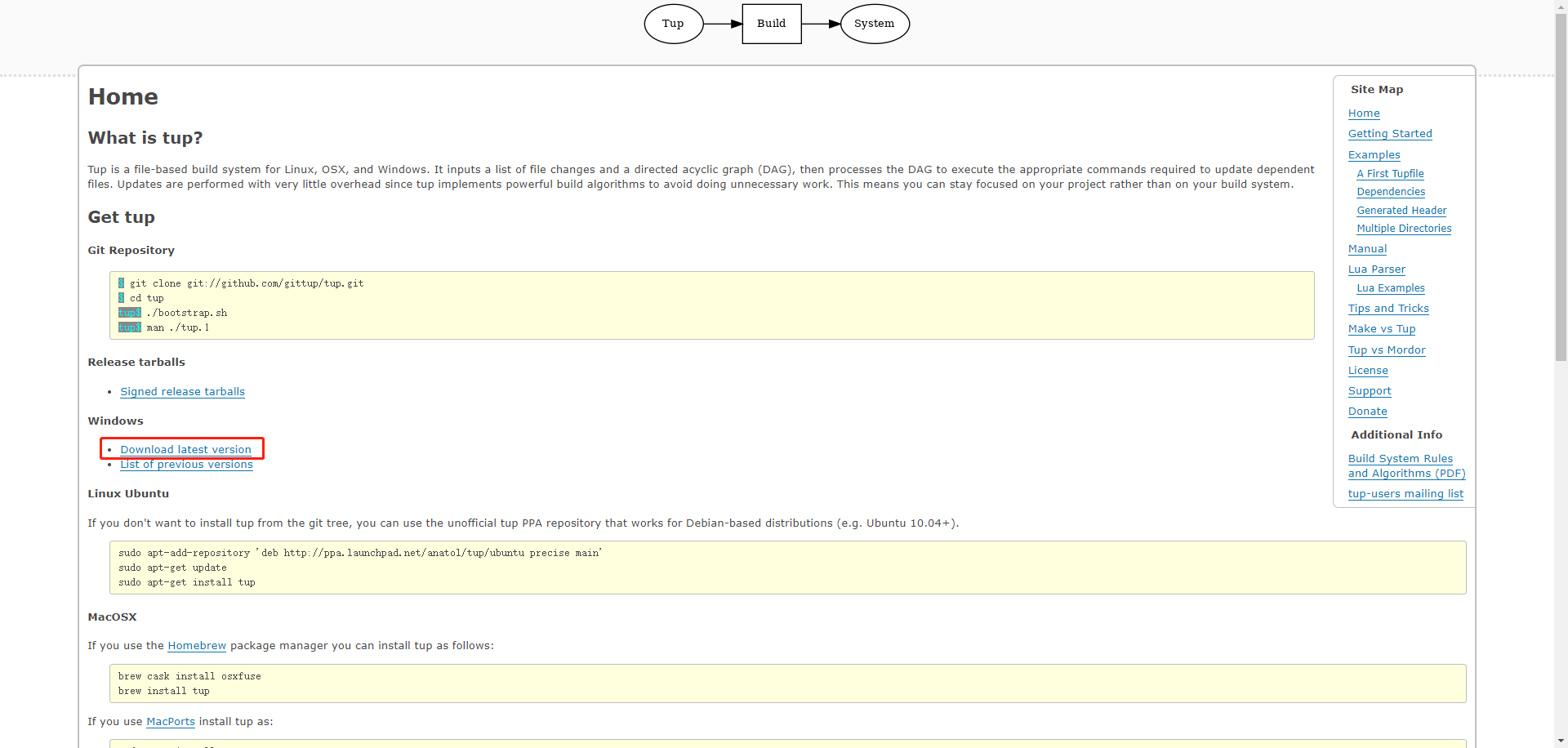The width and height of the screenshot is (1568, 748).
Task: Click Signed release tarballs link
Action: tap(182, 392)
